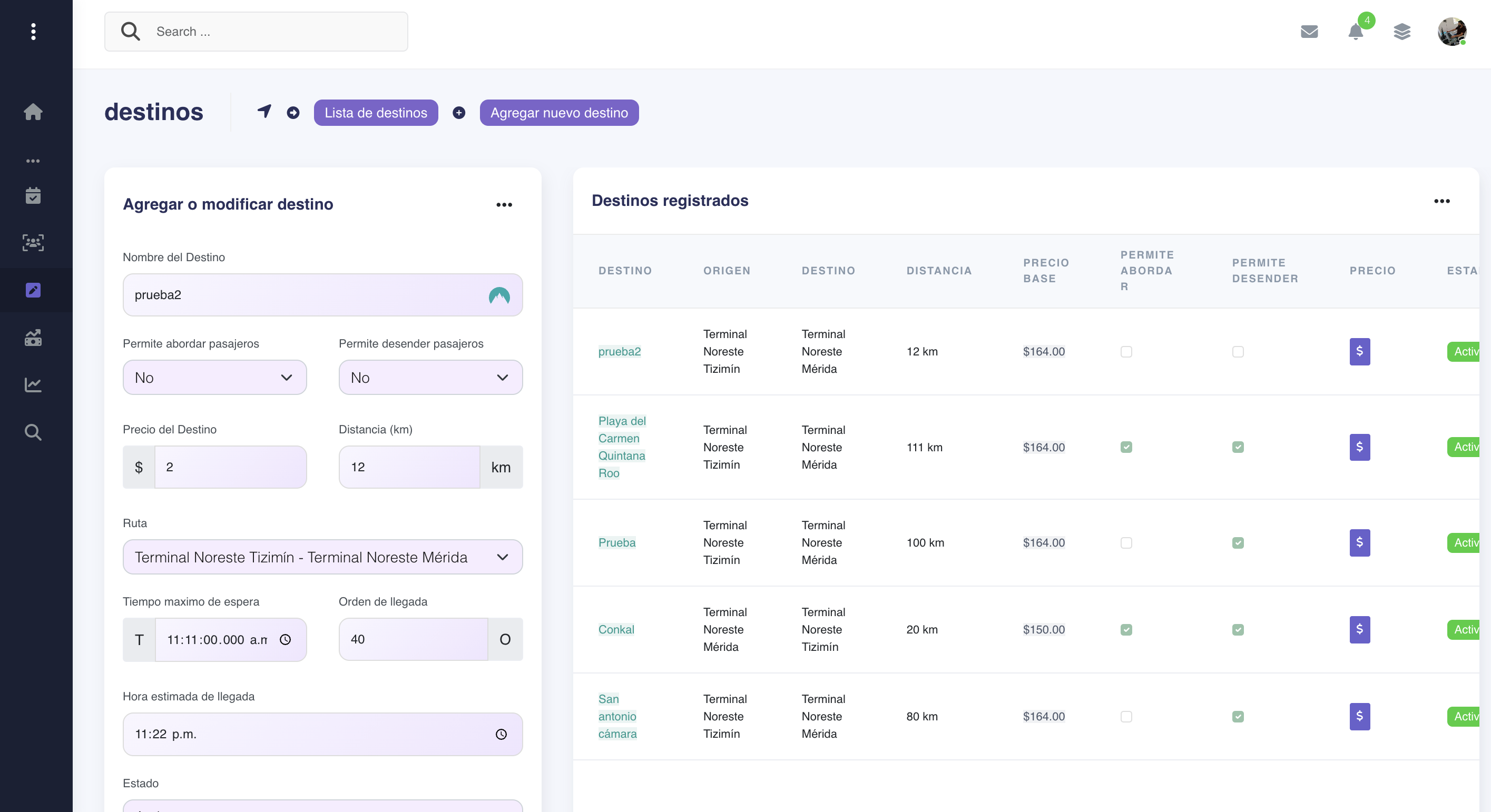Image resolution: width=1491 pixels, height=812 pixels.
Task: Uncheck Permite desender checkbox for Prueba
Action: coord(1238,542)
